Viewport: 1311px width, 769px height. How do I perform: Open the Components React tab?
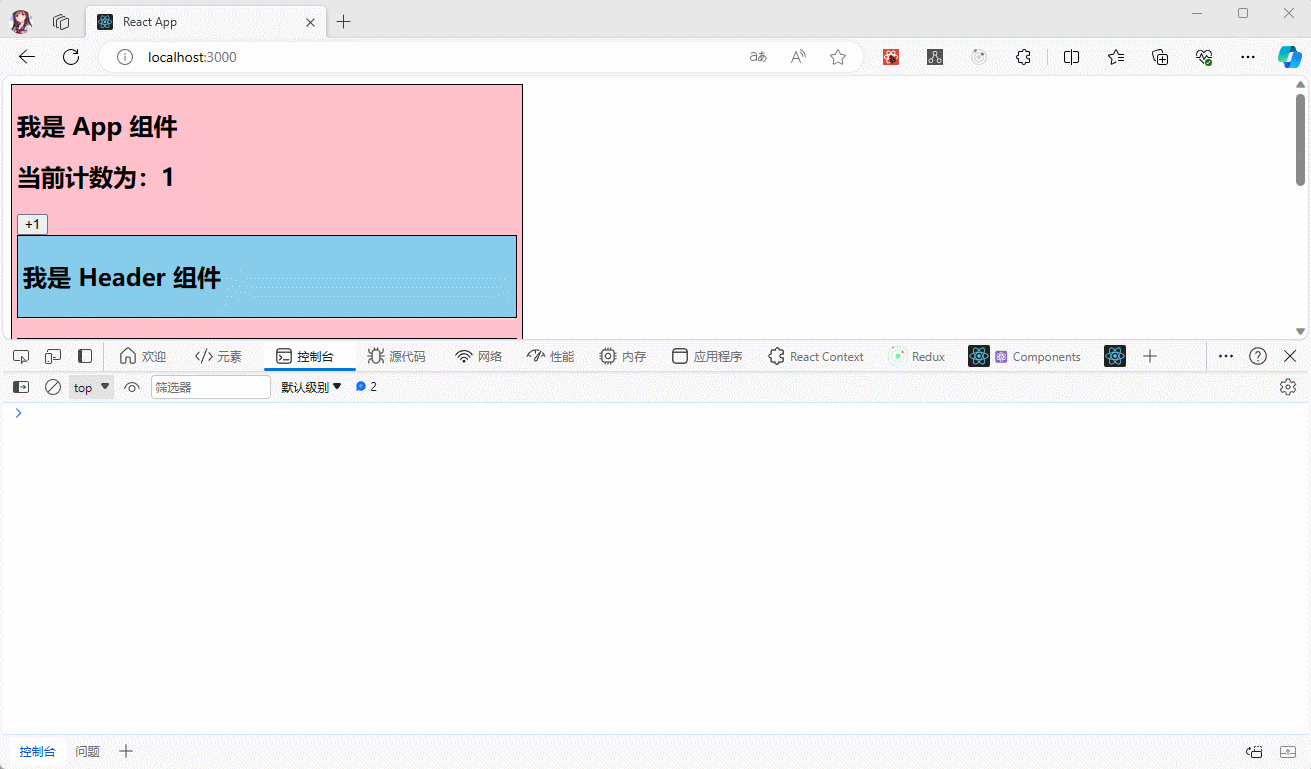pos(1037,356)
